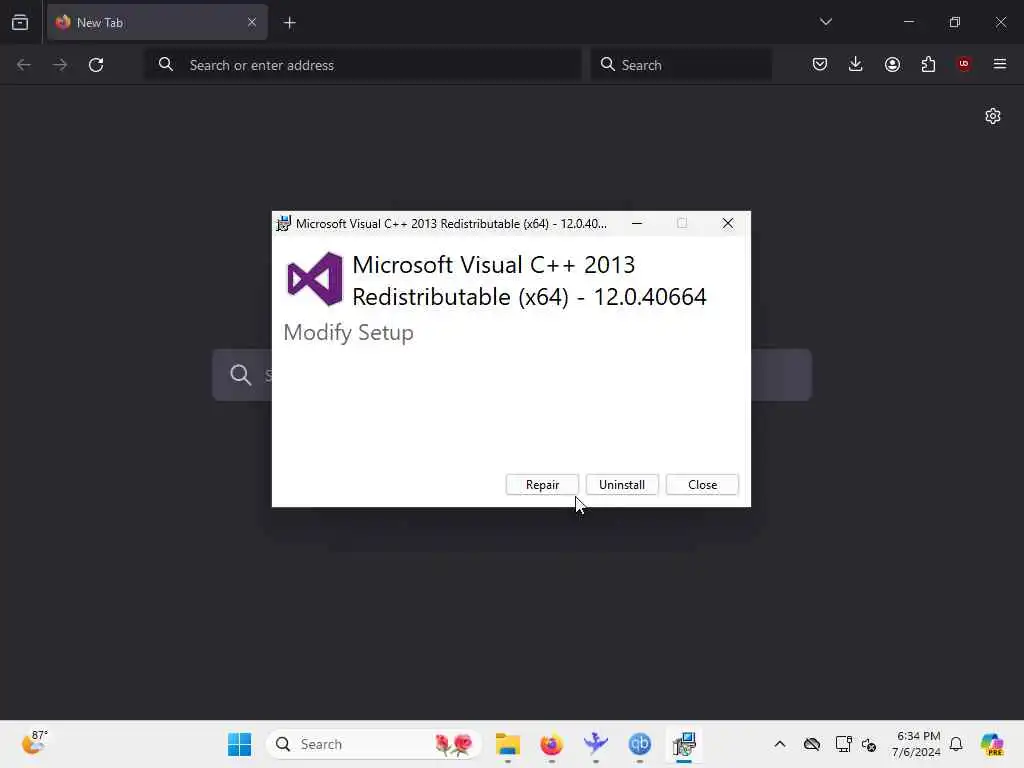
Task: Select the New Tab browser tab
Action: [x=157, y=22]
